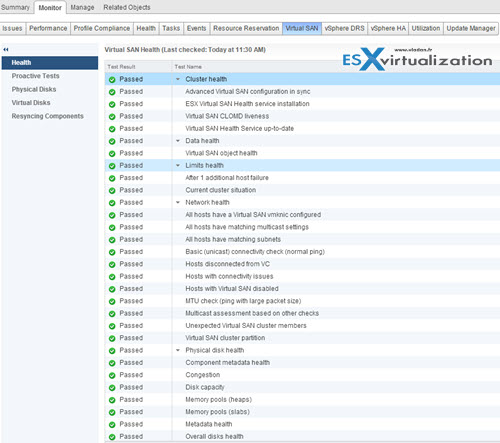500x443 pixels.
Task: Collapse the Network health group
Action: (178, 203)
